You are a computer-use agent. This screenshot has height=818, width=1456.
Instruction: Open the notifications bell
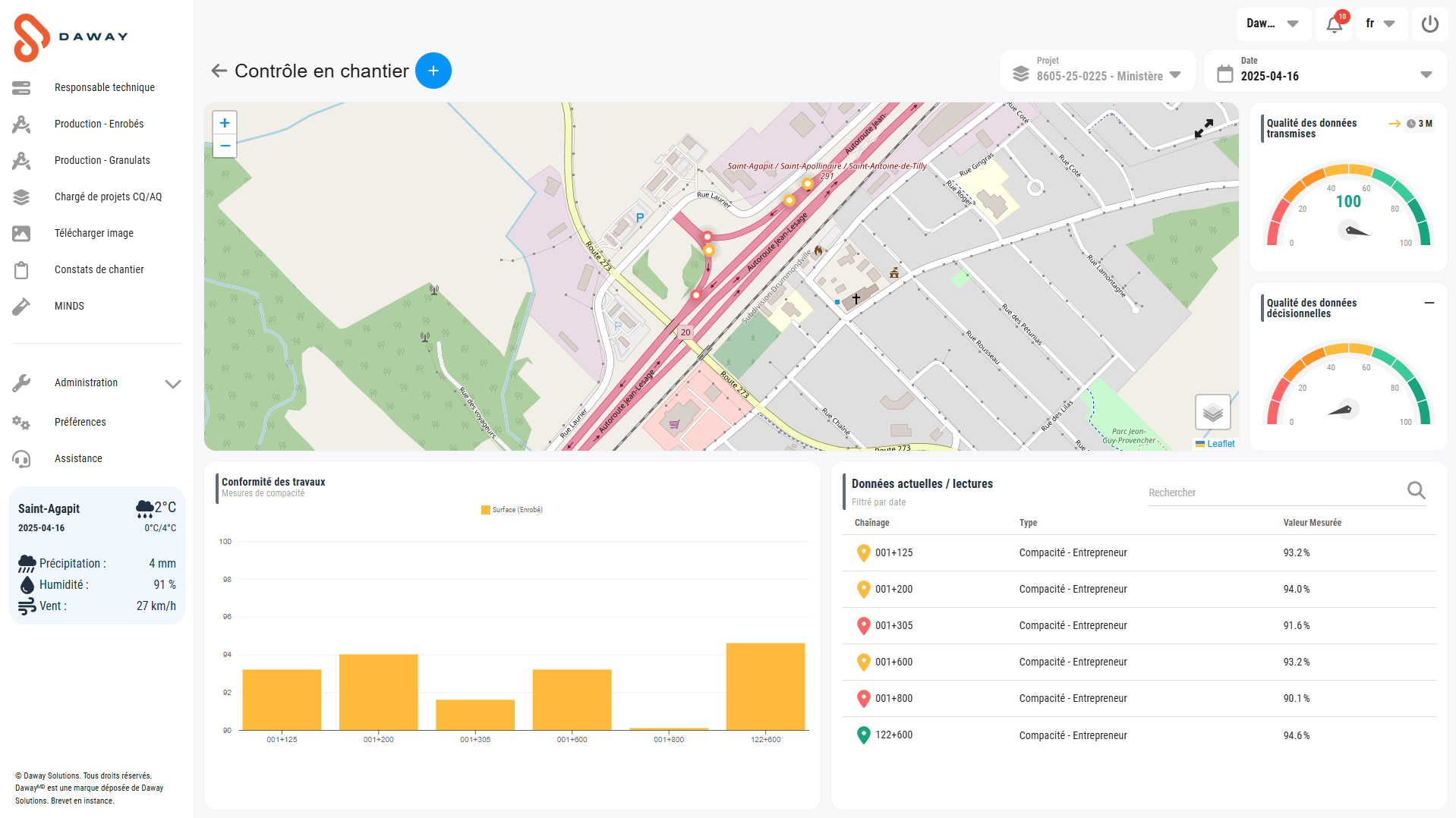tap(1334, 24)
